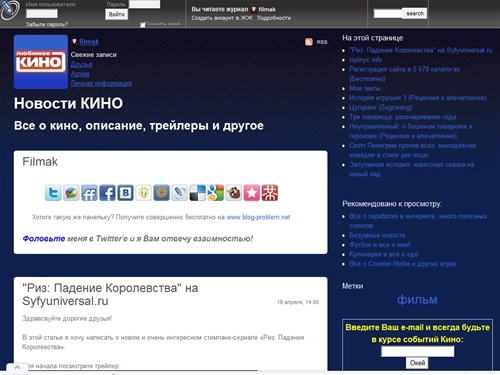This screenshot has width=500, height=375.
Task: Click the Google Buzz share icon
Action: coord(71,193)
